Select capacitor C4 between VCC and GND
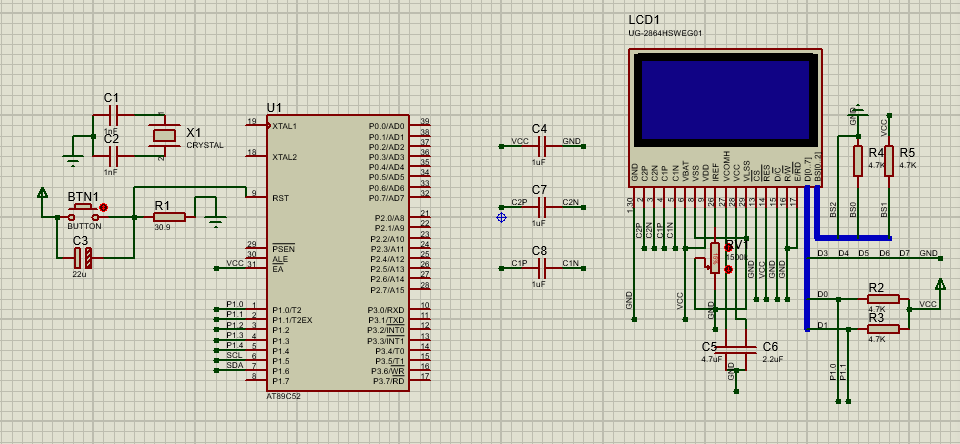Viewport: 960px width, 444px height. click(541, 146)
